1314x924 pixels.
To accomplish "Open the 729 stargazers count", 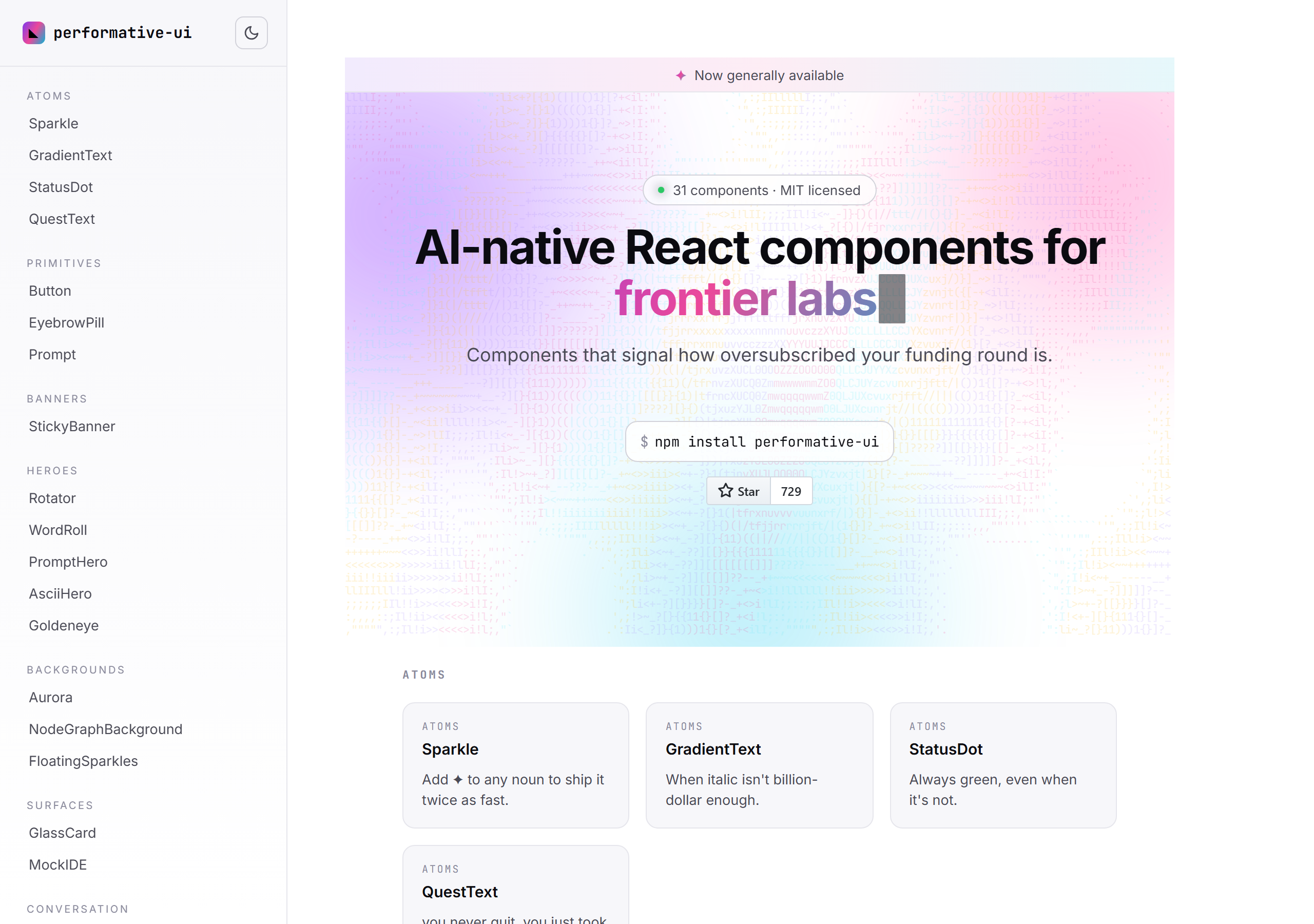I will pyautogui.click(x=791, y=491).
